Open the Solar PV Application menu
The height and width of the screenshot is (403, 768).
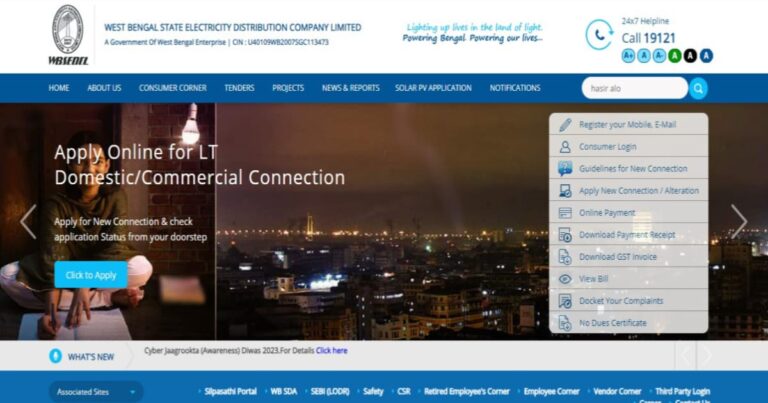click(433, 88)
